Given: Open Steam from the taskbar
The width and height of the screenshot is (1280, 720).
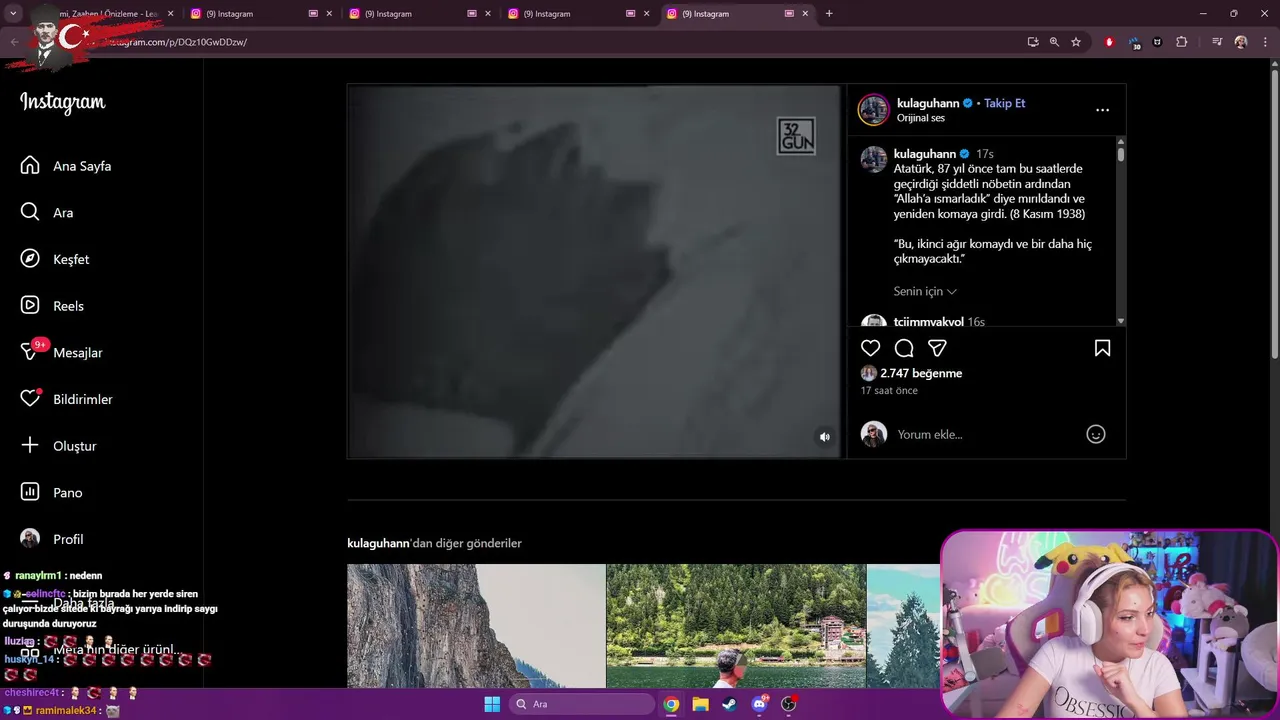Looking at the screenshot, I should pyautogui.click(x=730, y=704).
